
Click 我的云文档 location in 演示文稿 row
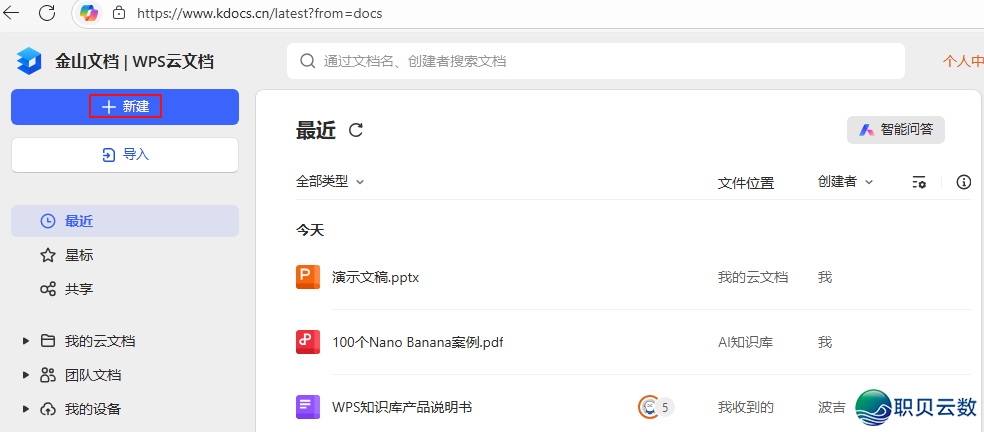coord(753,277)
